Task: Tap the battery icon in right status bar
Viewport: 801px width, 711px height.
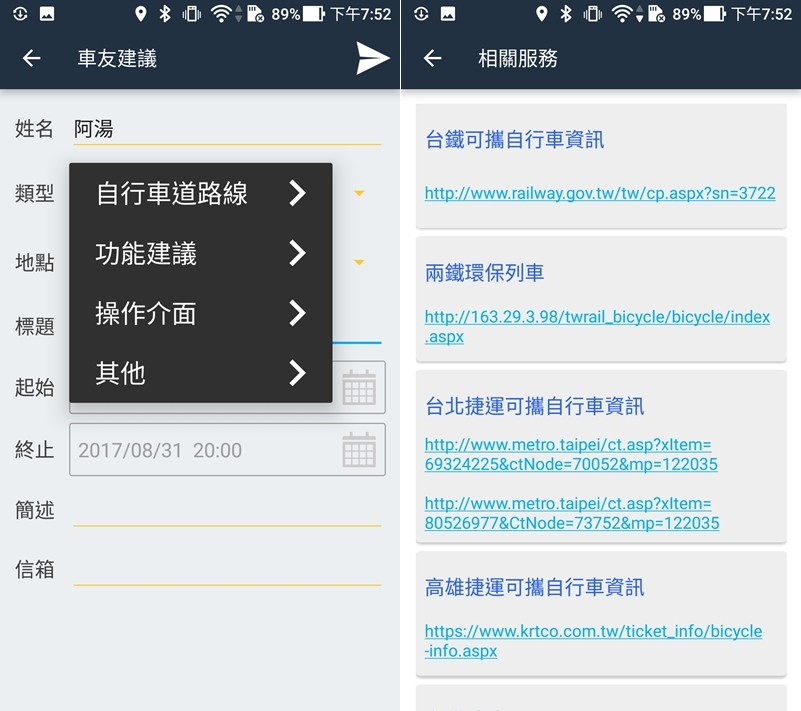Action: click(715, 14)
